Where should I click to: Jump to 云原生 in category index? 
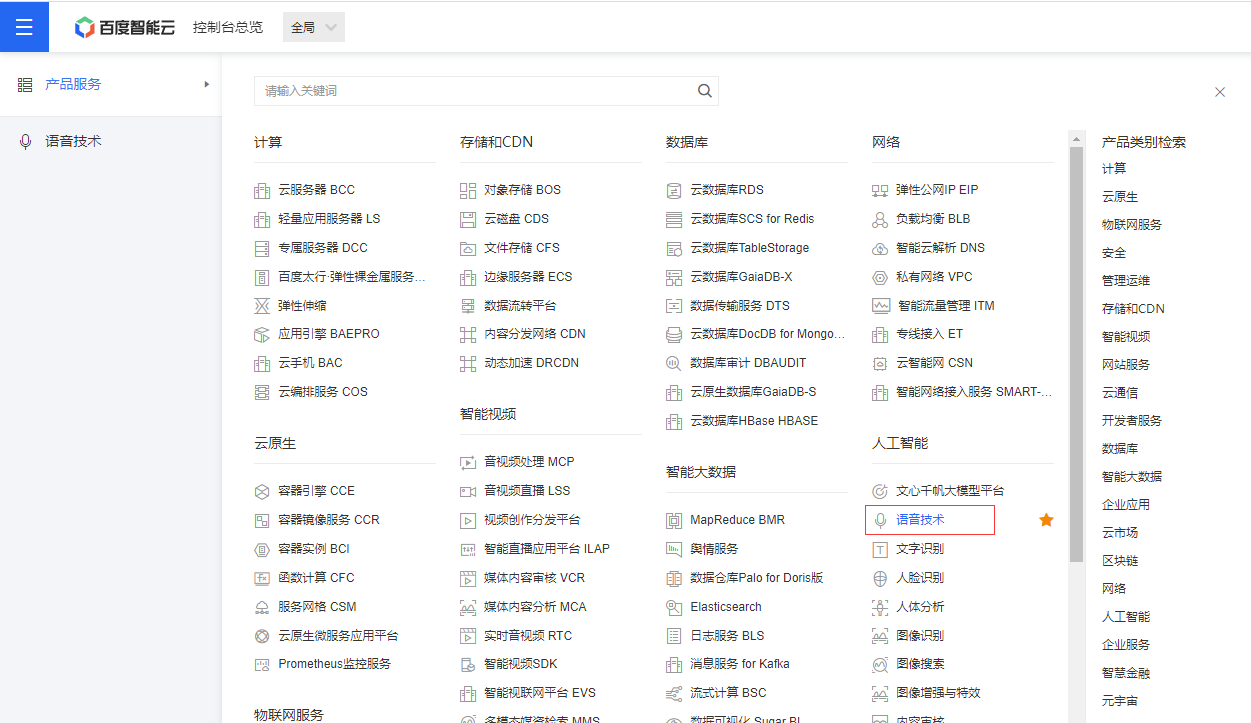1120,197
